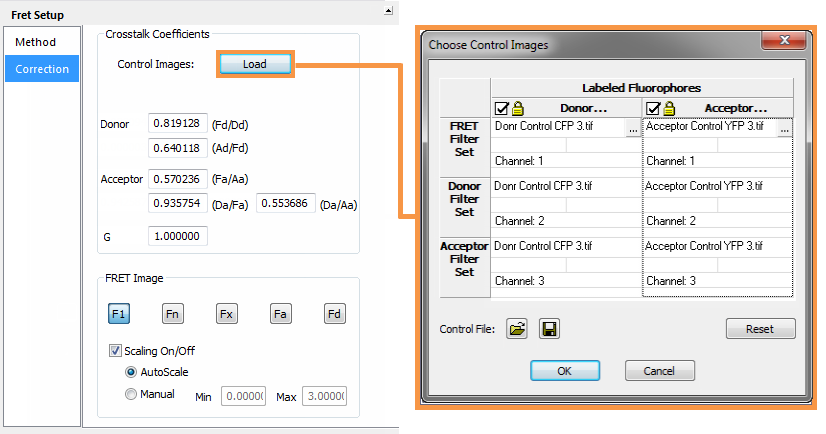Viewport: 826px width, 434px height.
Task: Toggle the Scaling On/Off checkbox
Action: [115, 351]
